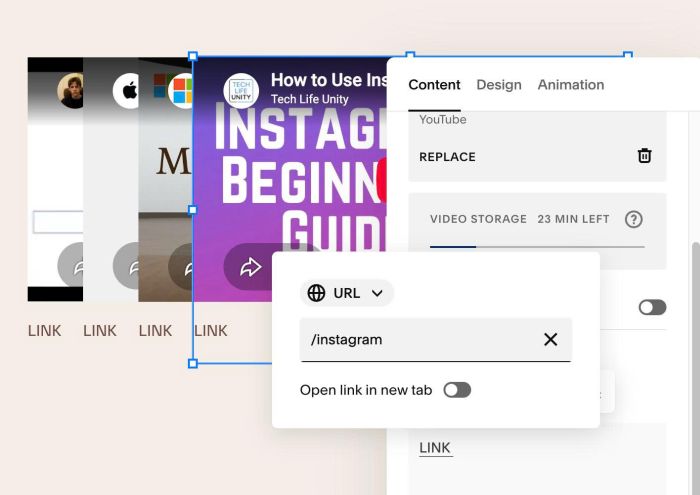The image size is (700, 495).
Task: Open Tech Life Unity channel avatar
Action: point(241,91)
